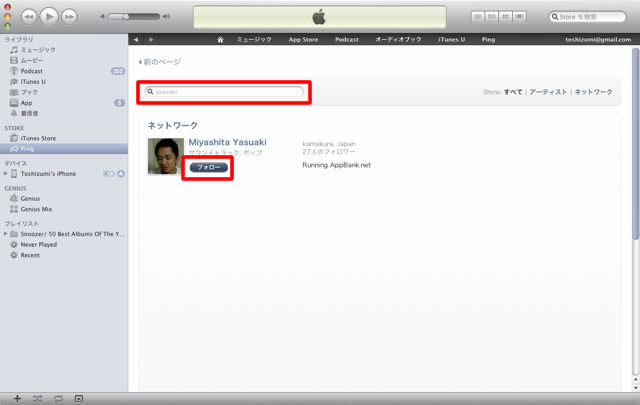Select Toshizumi's iPhone device
Viewport: 640px width, 405px height.
click(x=48, y=174)
